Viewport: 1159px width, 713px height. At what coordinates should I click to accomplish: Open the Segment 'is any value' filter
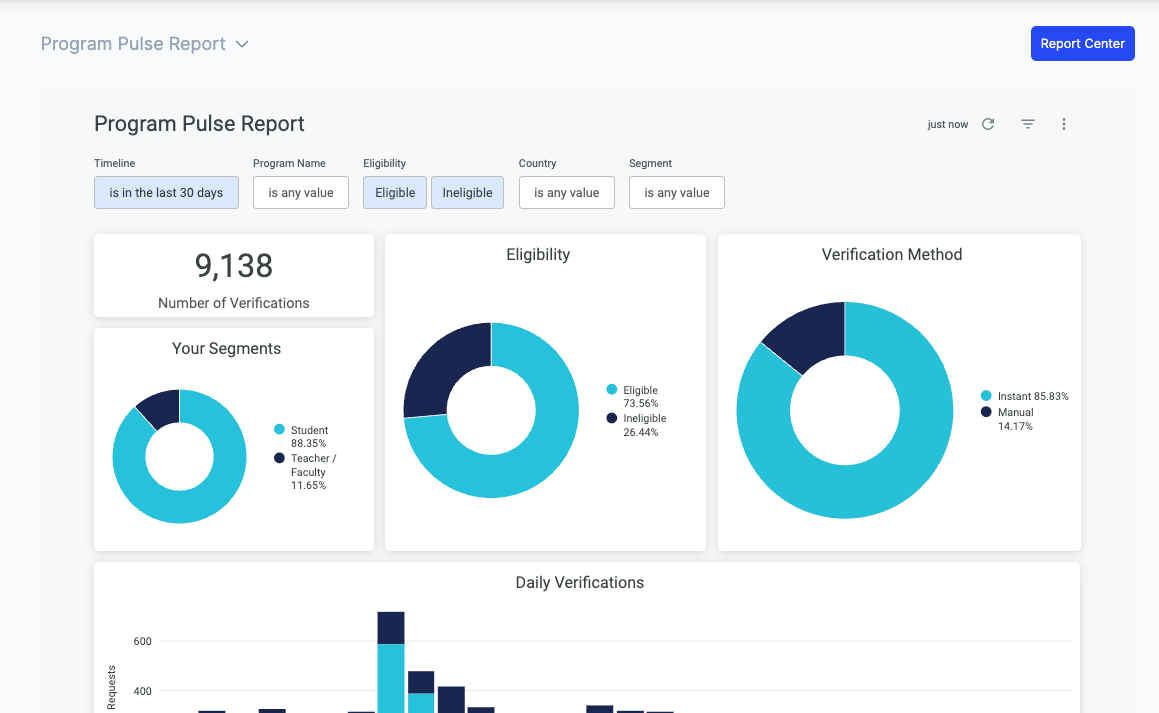point(676,192)
